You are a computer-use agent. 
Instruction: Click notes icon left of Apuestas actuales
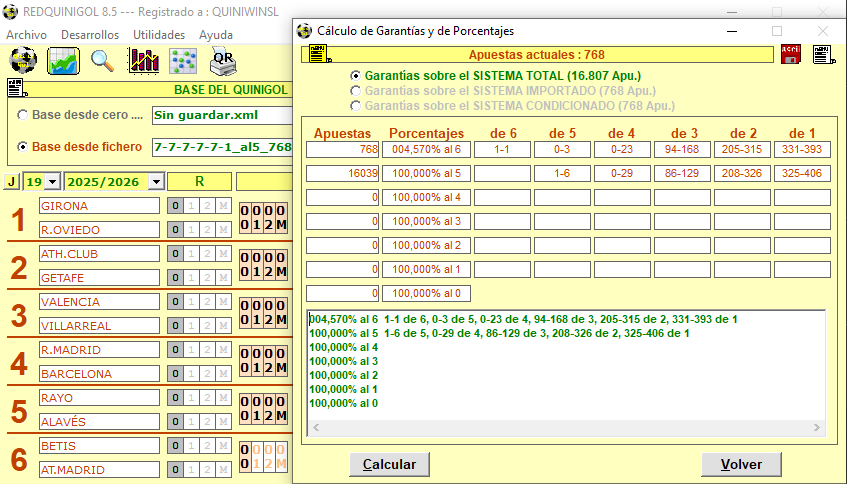[x=320, y=54]
